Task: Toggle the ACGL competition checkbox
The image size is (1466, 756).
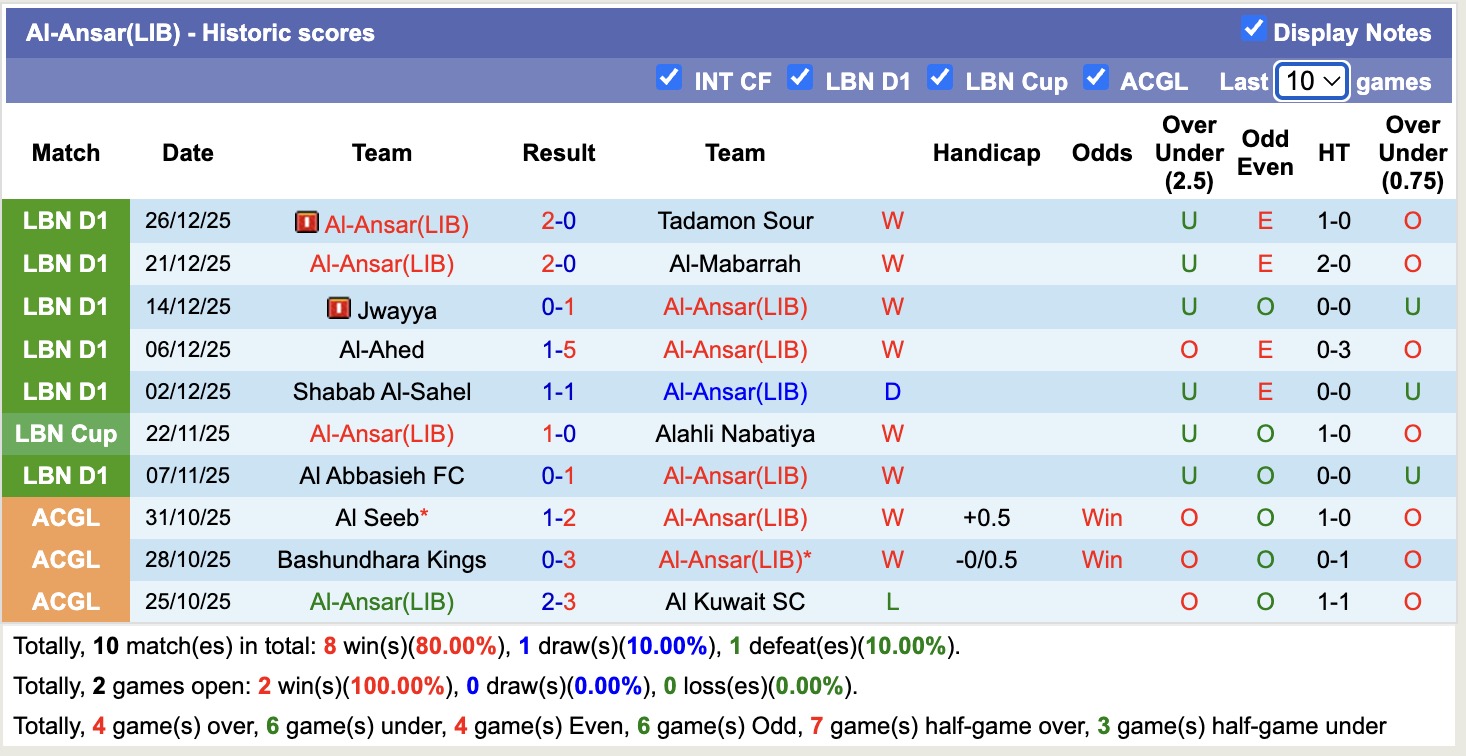Action: click(x=1095, y=77)
